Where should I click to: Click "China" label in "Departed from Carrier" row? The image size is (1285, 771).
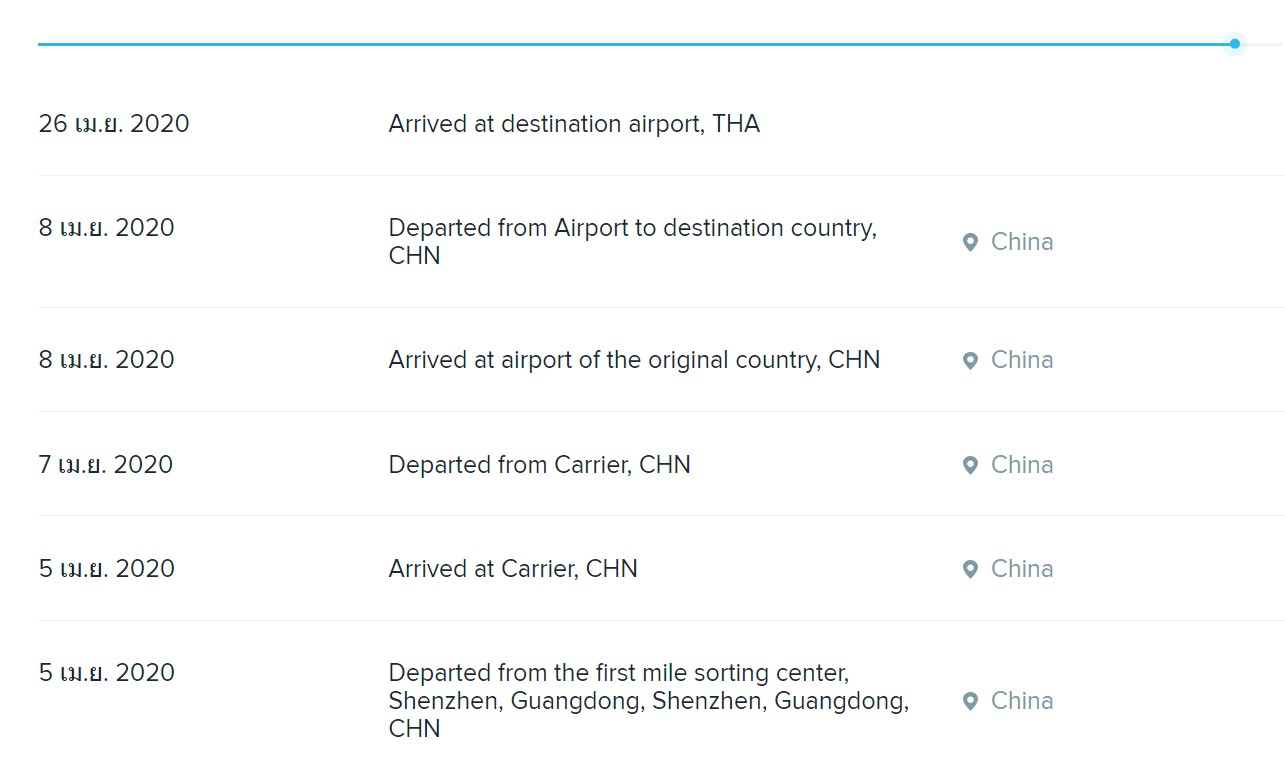click(x=1022, y=465)
